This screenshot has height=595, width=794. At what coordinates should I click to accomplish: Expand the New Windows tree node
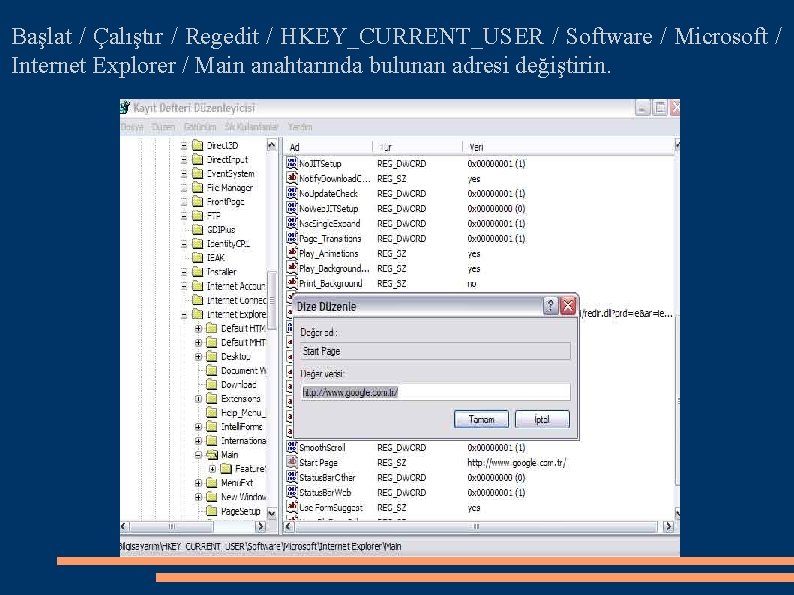point(198,497)
